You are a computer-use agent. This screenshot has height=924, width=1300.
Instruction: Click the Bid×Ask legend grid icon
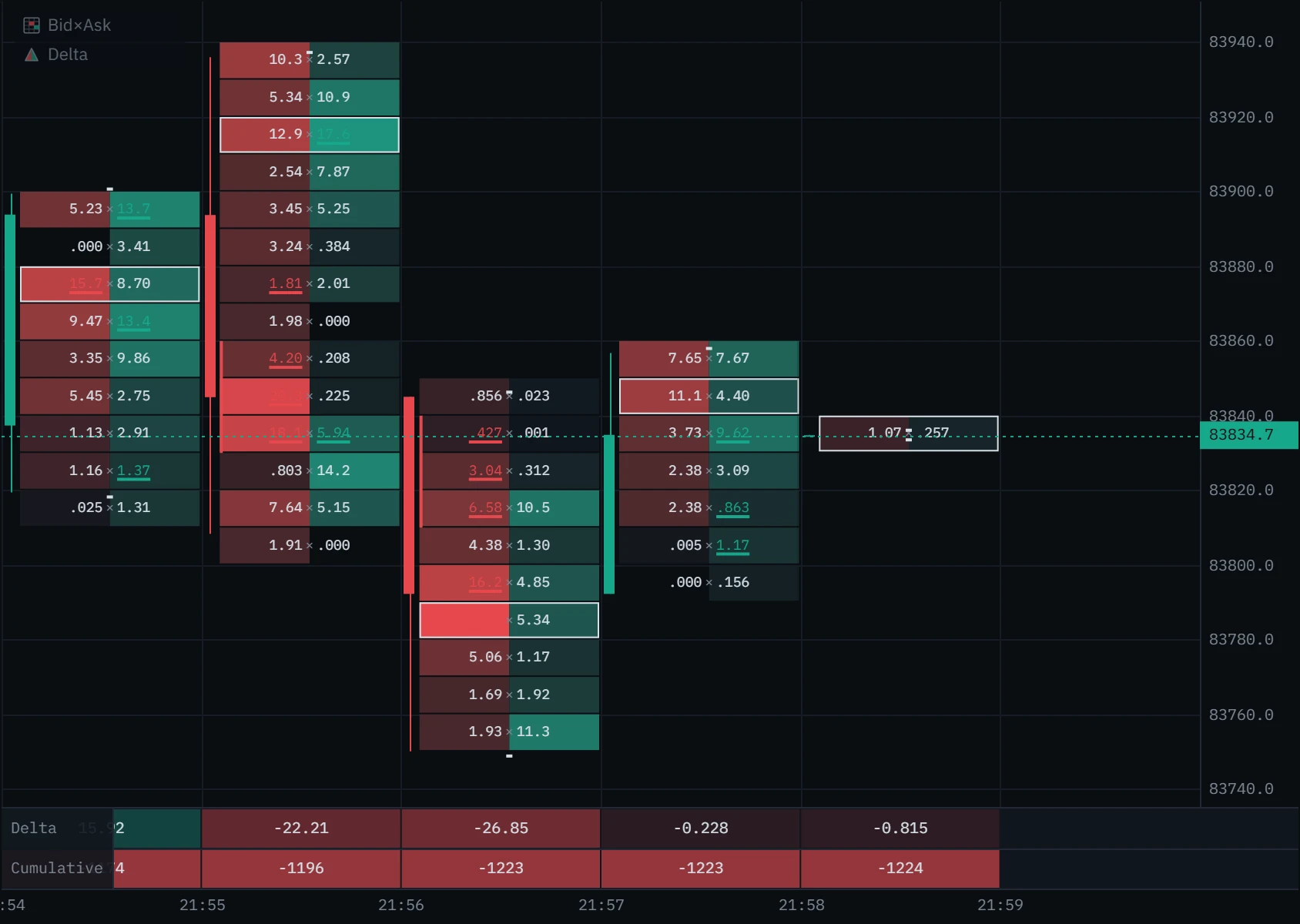(32, 25)
